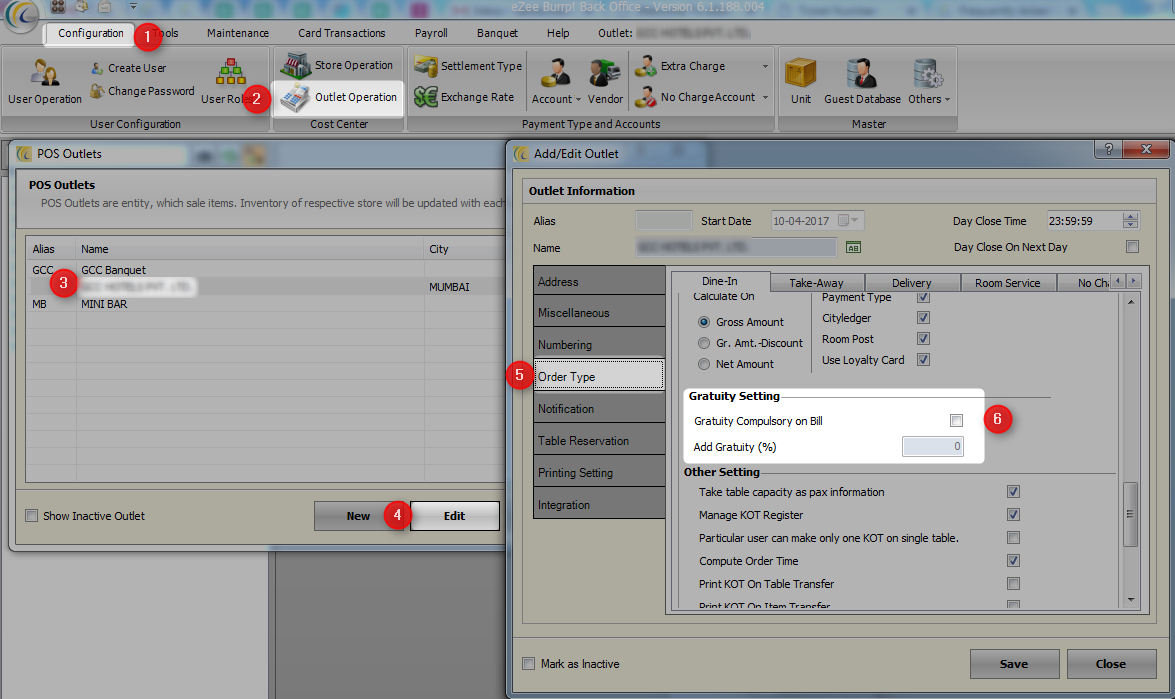
Task: Open the Banquet menu
Action: pos(497,33)
